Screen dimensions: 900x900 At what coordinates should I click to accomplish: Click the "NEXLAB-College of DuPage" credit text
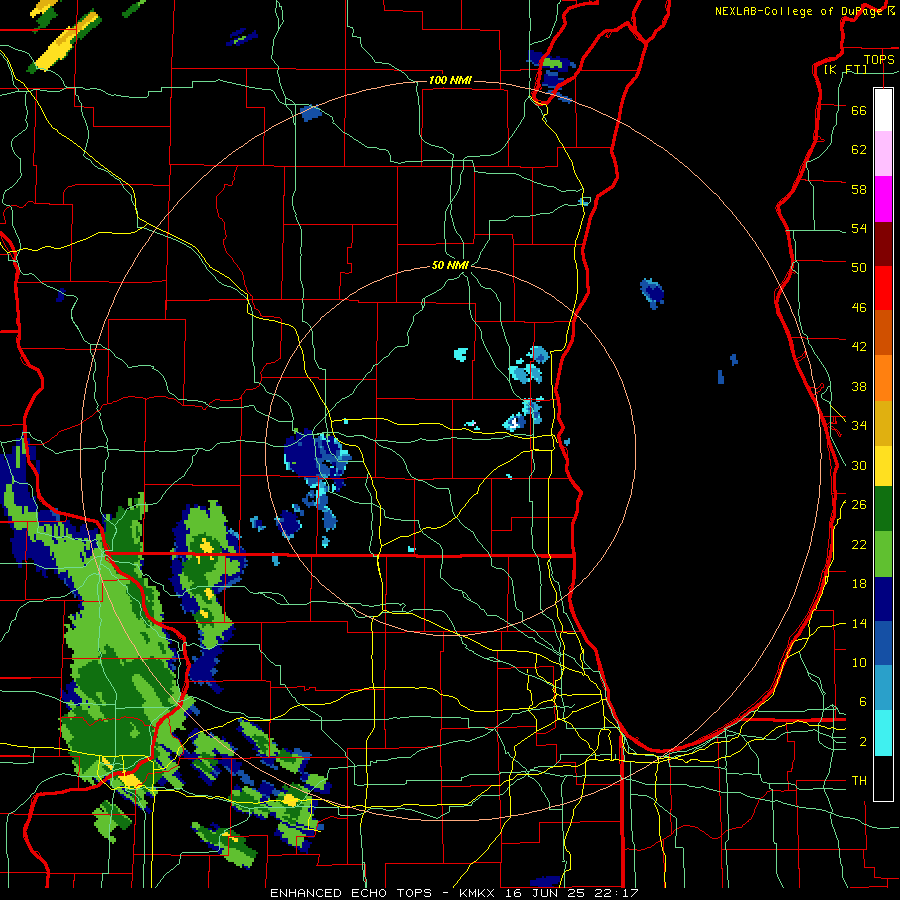[800, 11]
